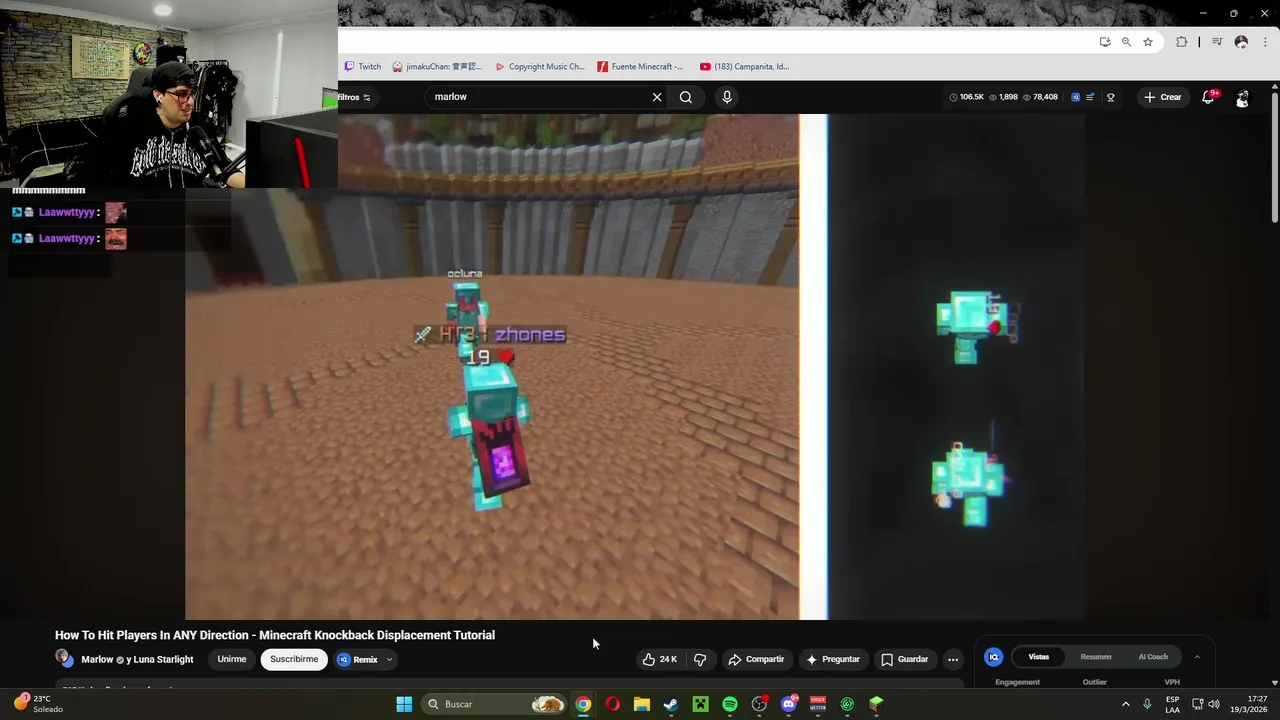Click the vidIQ logo in the side panel
The image size is (1280, 720).
(x=993, y=657)
